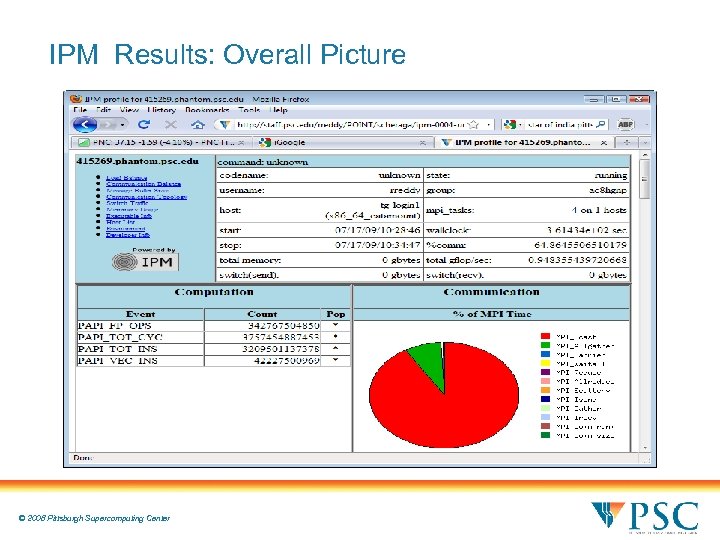Open a new tab with plus button
Viewport: 720px width, 540px height.
pos(627,143)
